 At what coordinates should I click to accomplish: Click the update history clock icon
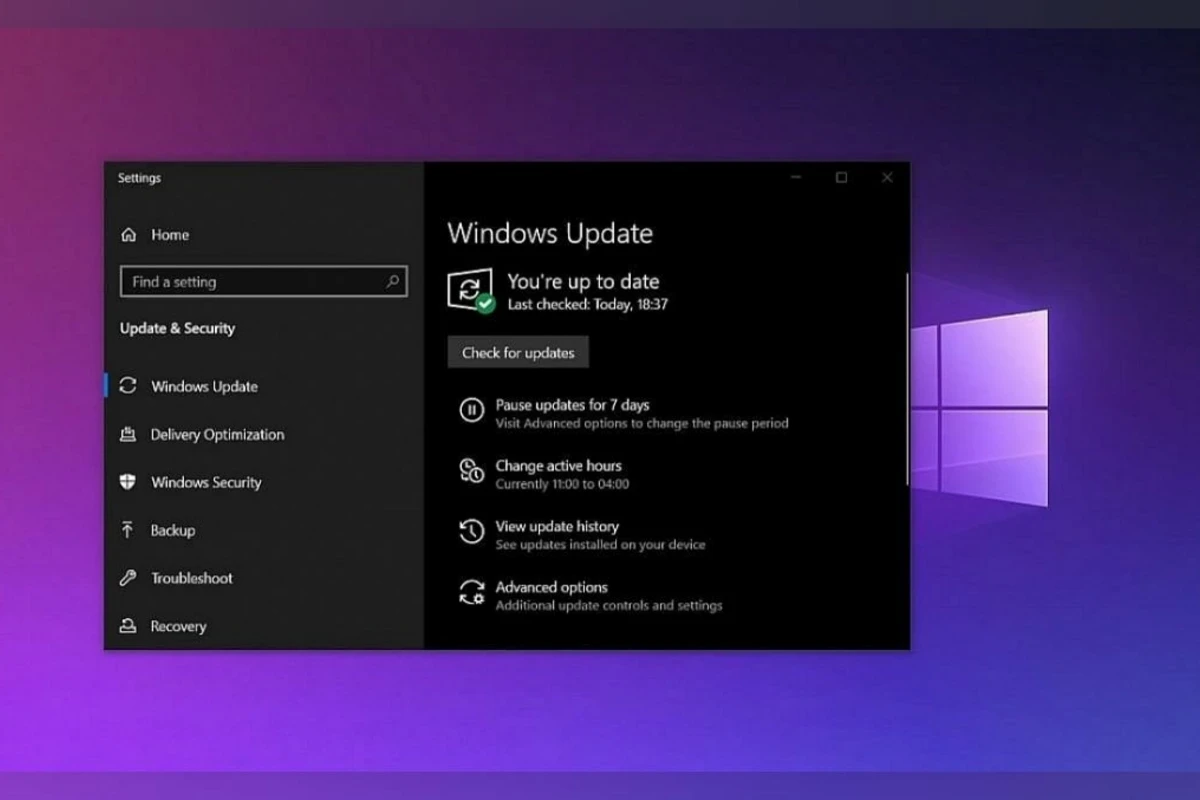pos(471,532)
